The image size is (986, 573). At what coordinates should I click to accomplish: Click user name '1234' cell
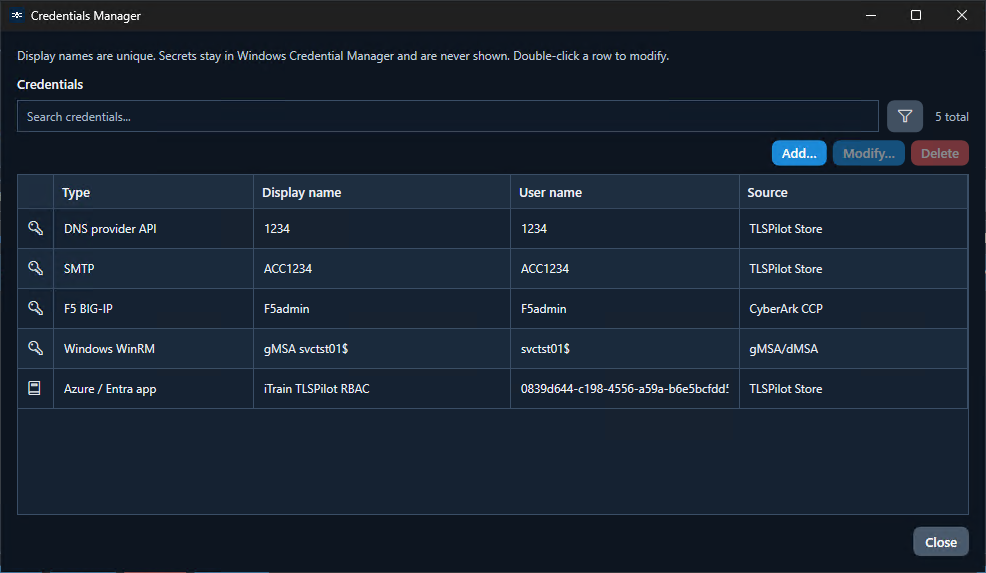point(624,229)
